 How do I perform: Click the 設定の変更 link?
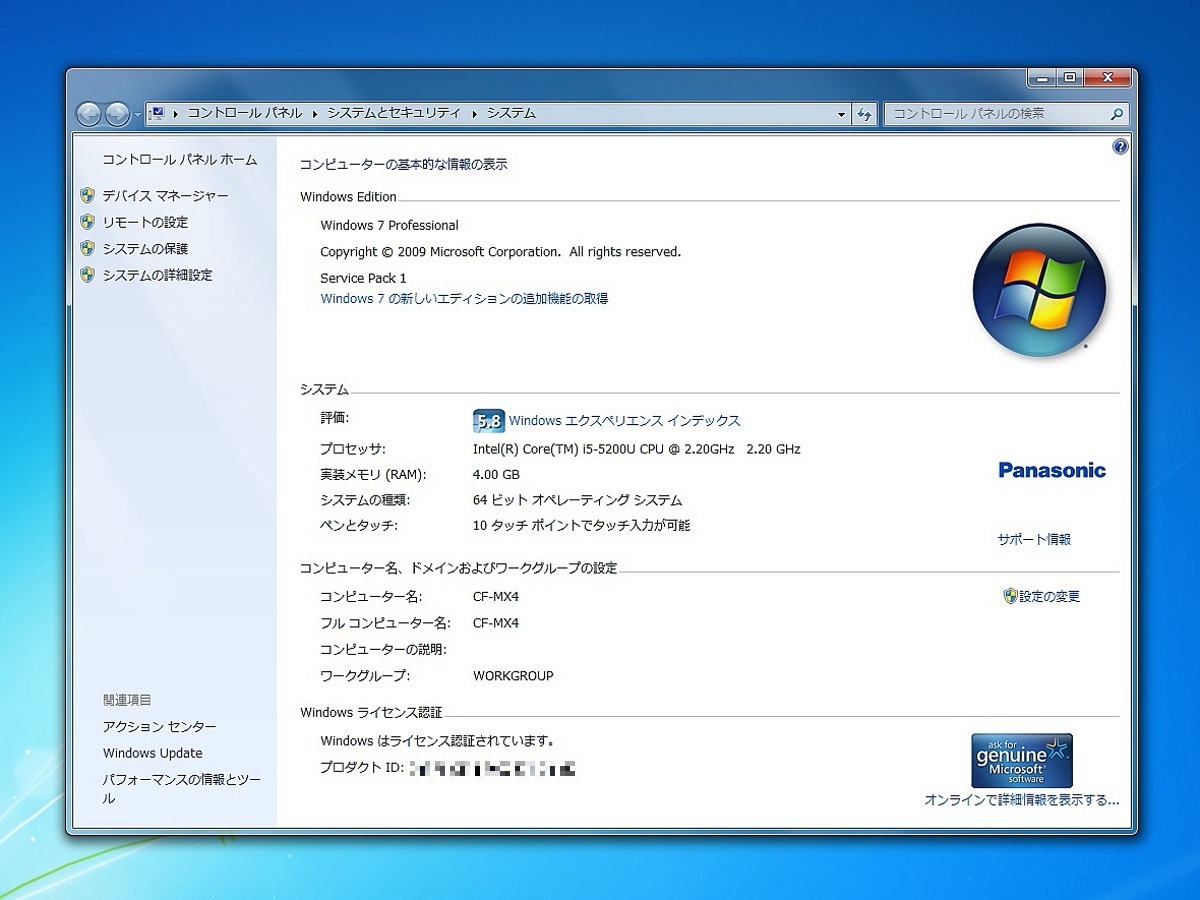point(1049,597)
